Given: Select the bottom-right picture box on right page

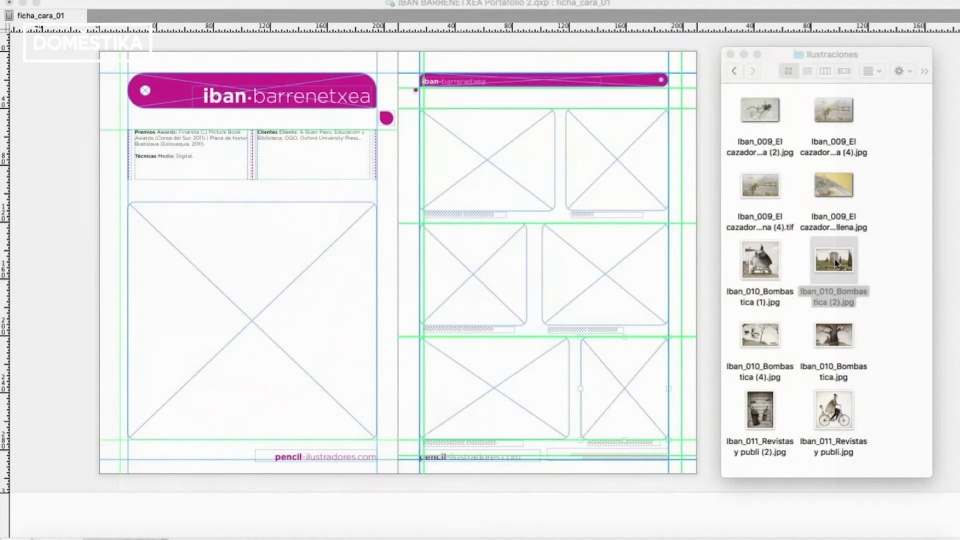Looking at the screenshot, I should (624, 388).
